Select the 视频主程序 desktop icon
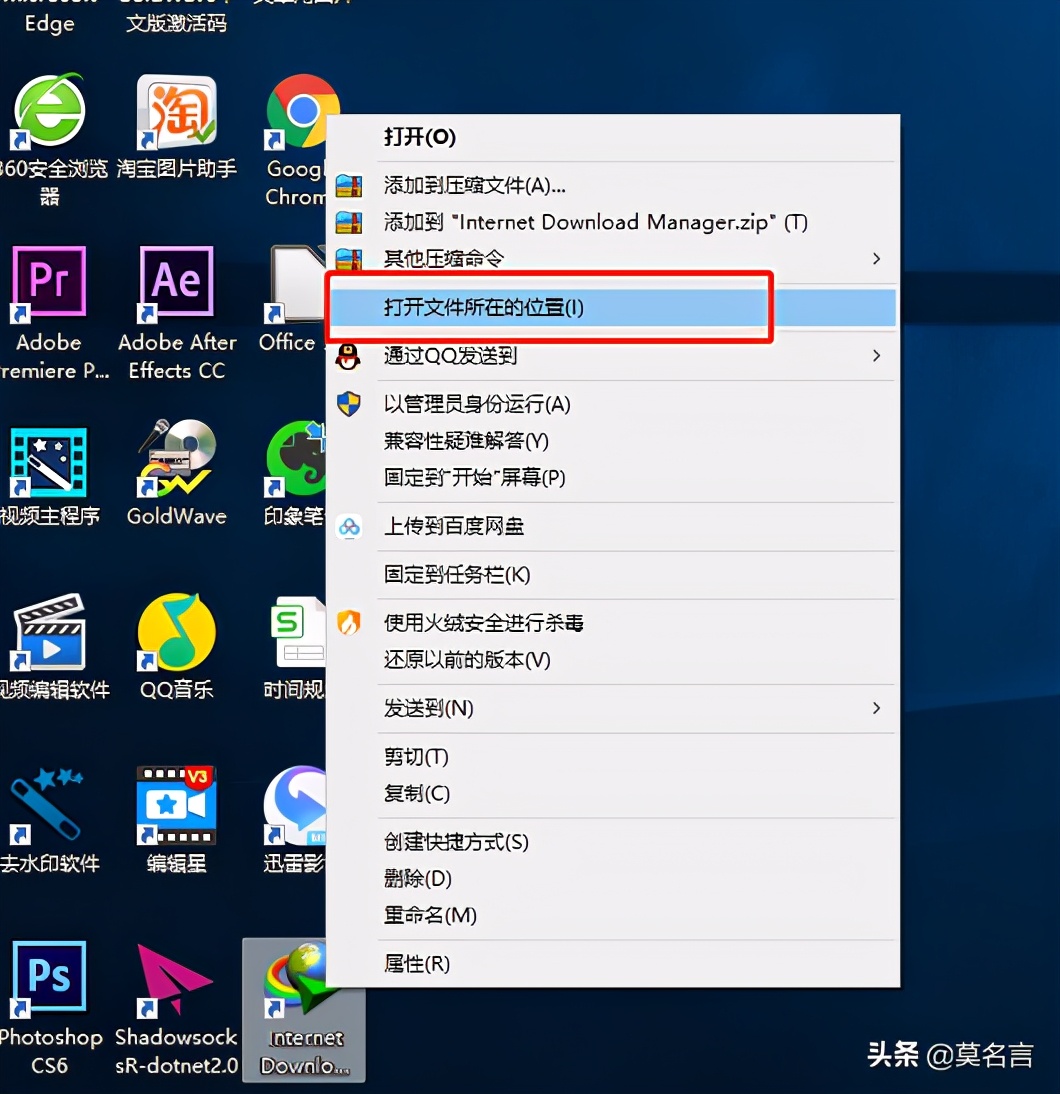The width and height of the screenshot is (1060, 1094). point(49,462)
